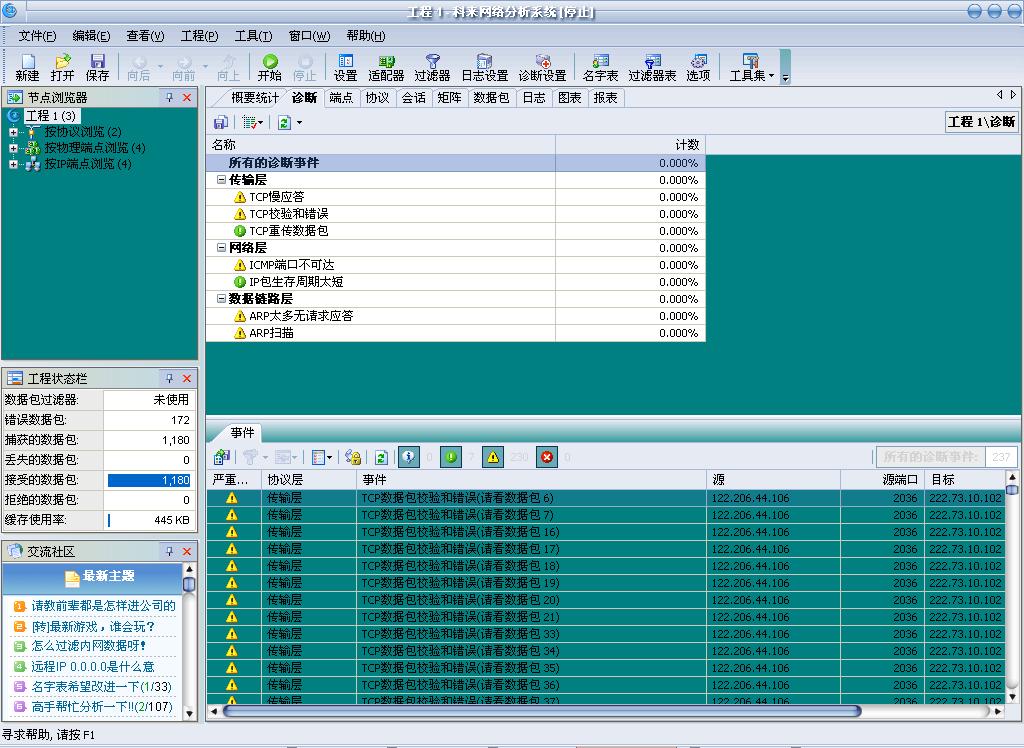
Task: Toggle the yellow warning severity filter
Action: (492, 457)
